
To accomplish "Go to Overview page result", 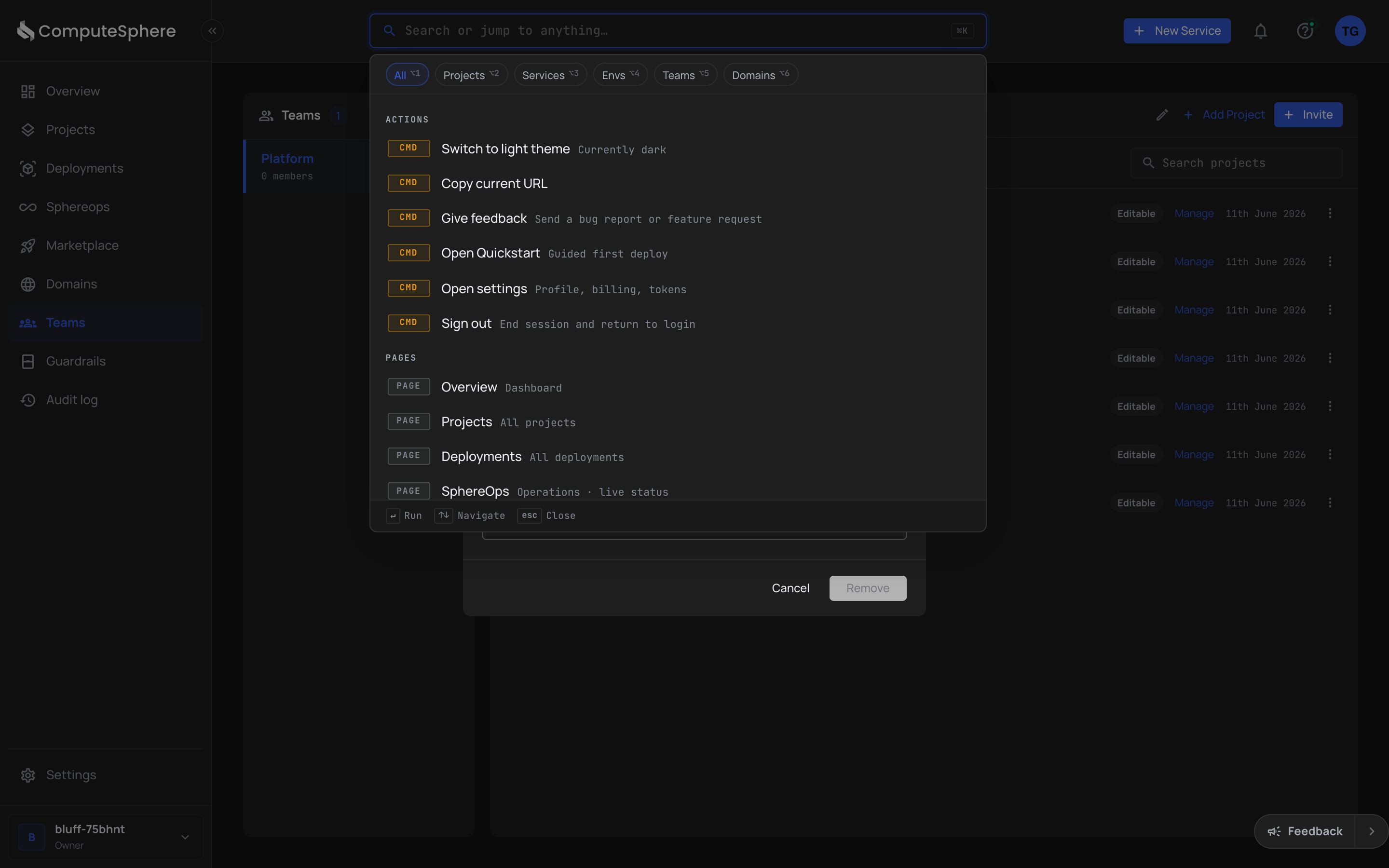I will [x=678, y=387].
